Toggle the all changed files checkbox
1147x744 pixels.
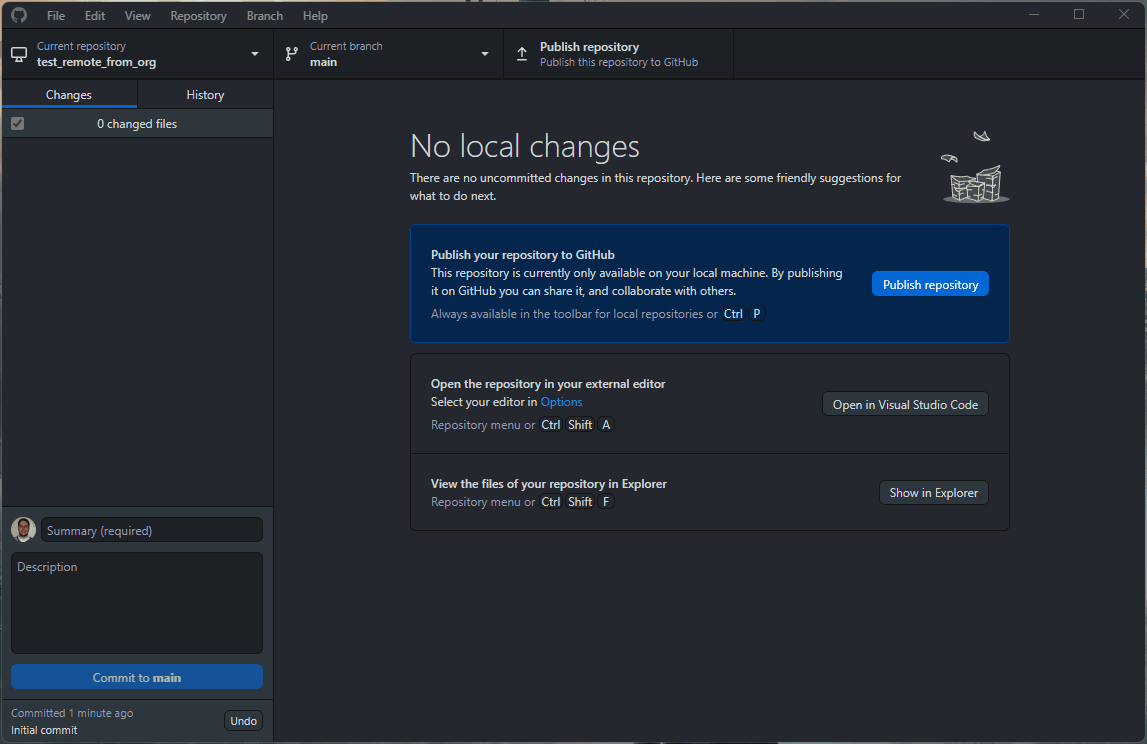click(x=18, y=124)
